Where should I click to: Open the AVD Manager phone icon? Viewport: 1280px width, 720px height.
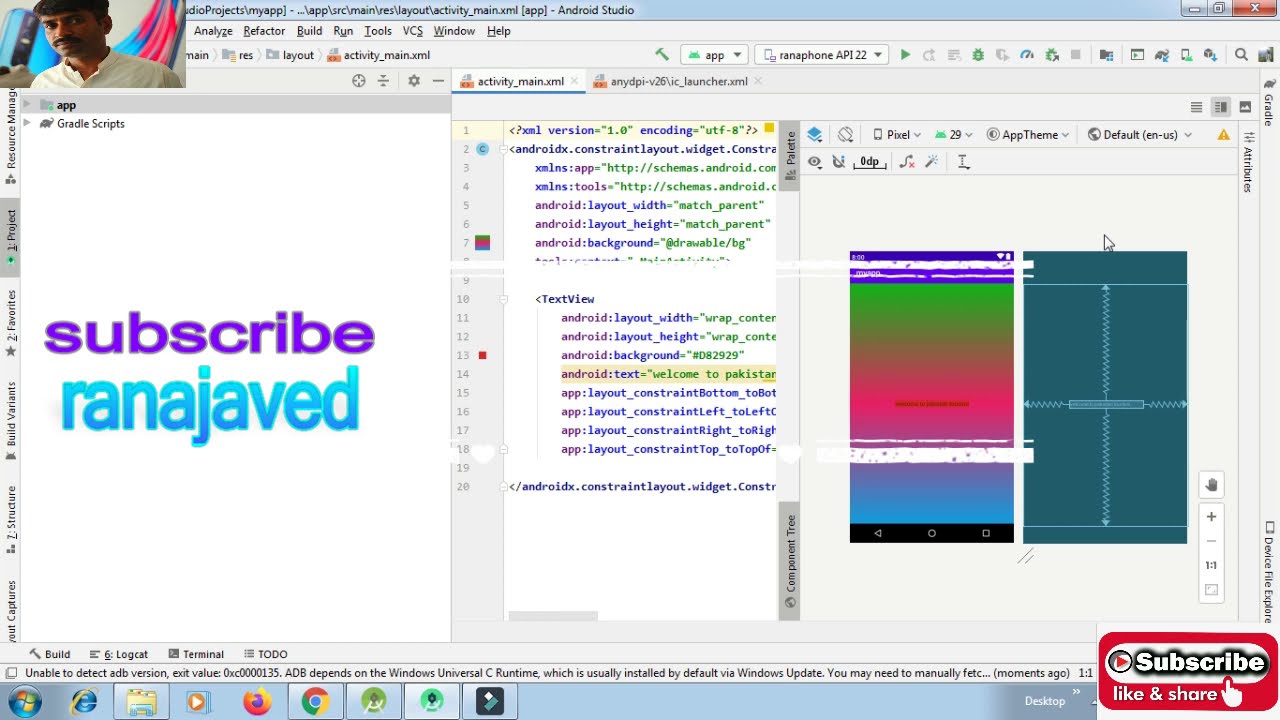tap(1186, 55)
